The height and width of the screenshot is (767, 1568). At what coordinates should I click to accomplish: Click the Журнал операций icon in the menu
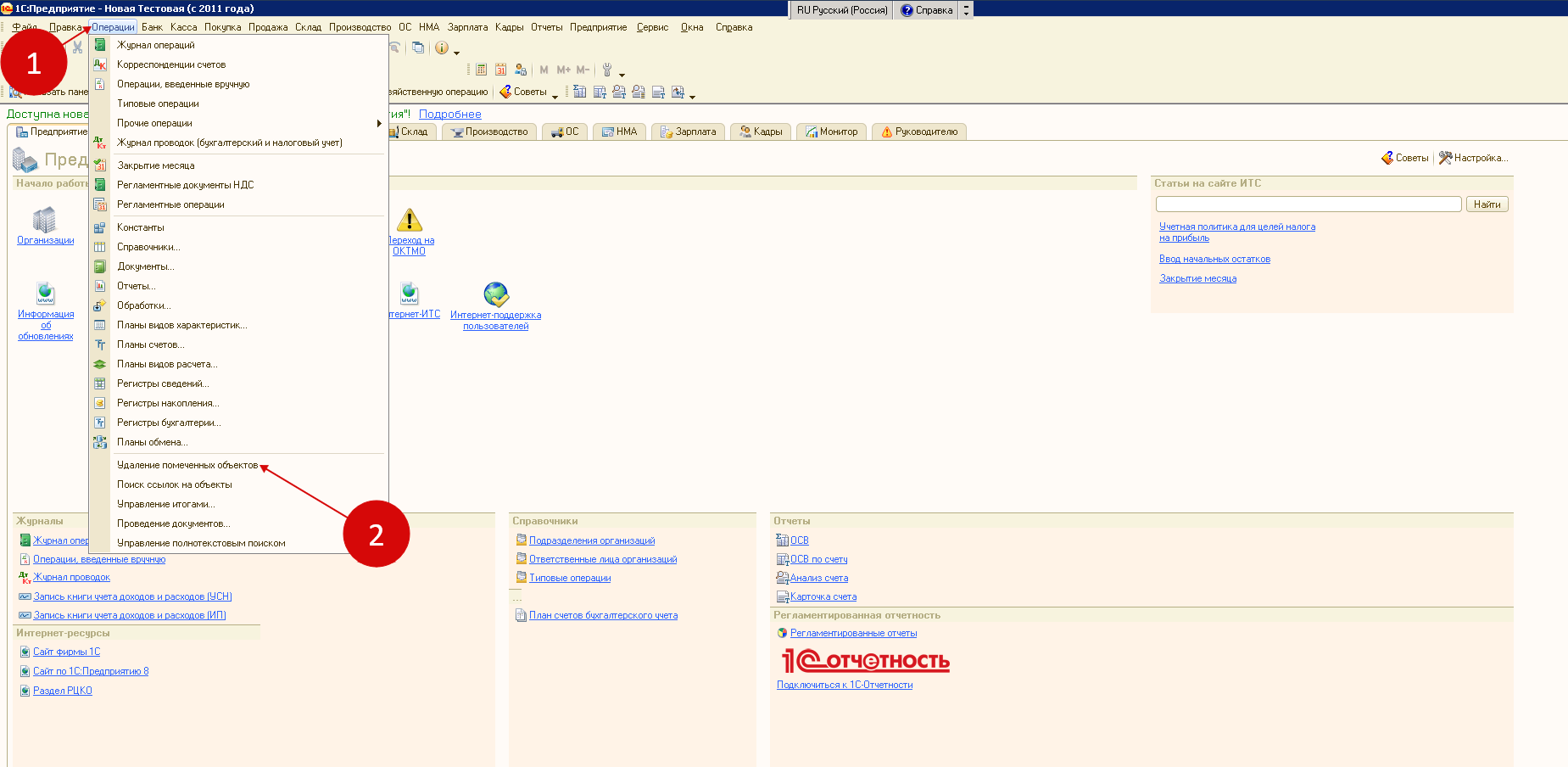click(100, 45)
